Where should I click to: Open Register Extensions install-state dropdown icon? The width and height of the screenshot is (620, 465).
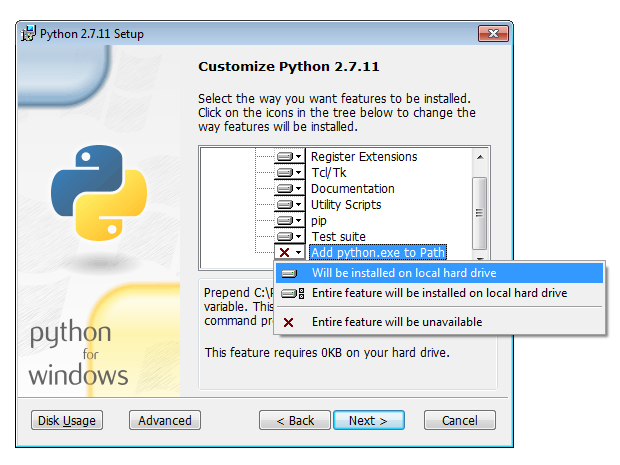click(x=289, y=157)
